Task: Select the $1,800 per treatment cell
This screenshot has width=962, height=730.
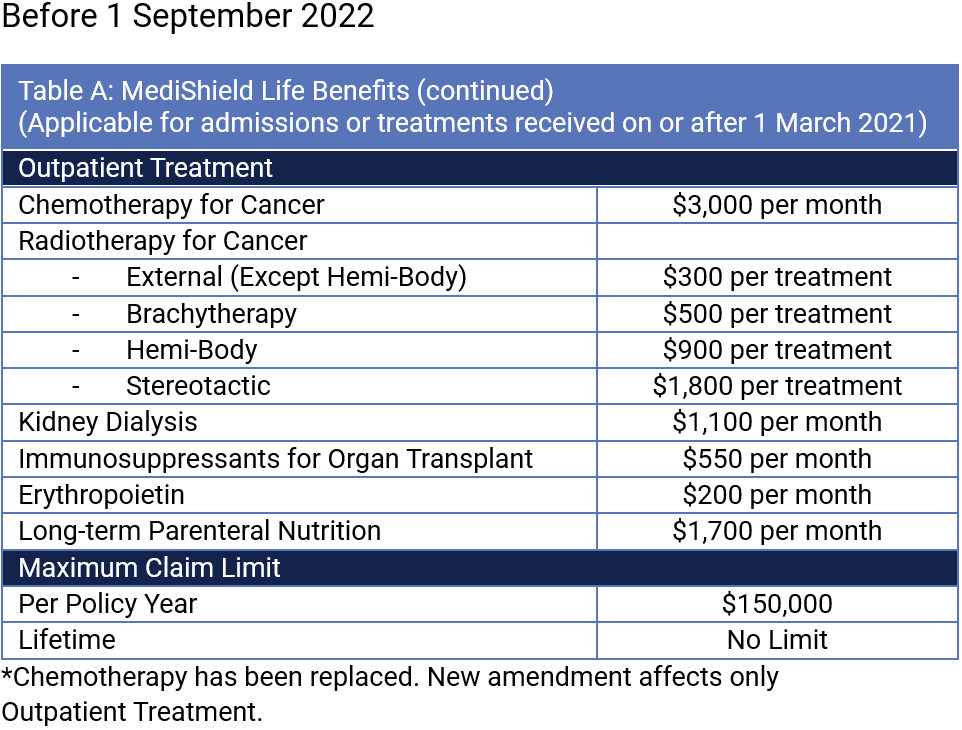Action: pyautogui.click(x=777, y=386)
